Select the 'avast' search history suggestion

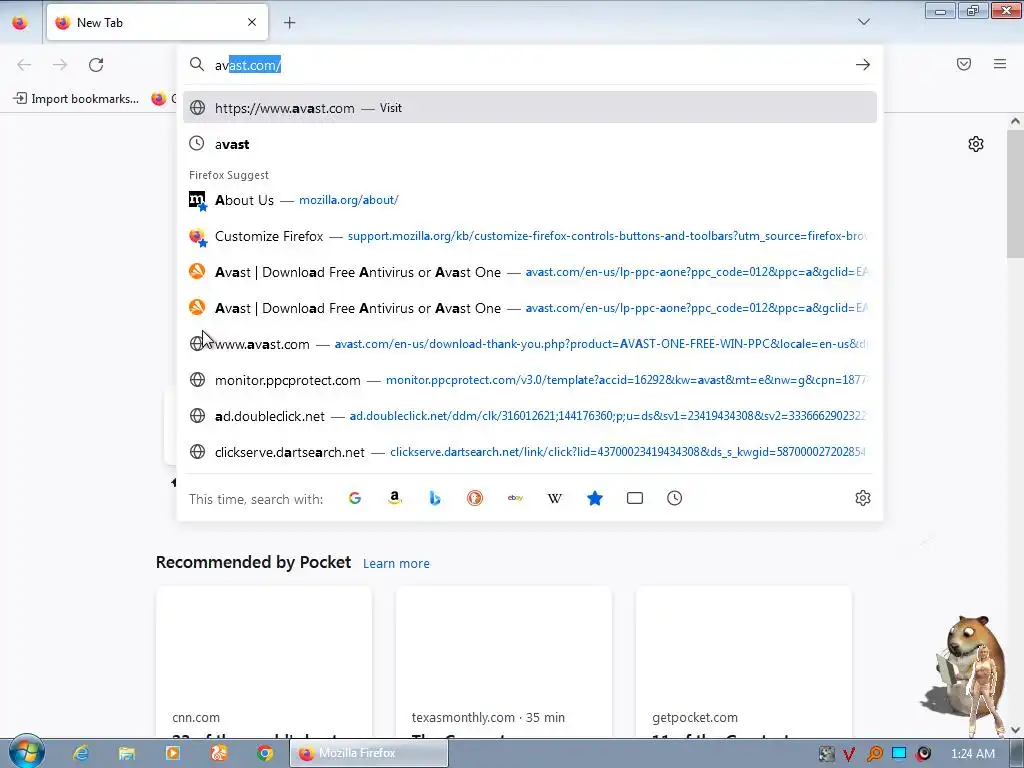(530, 144)
